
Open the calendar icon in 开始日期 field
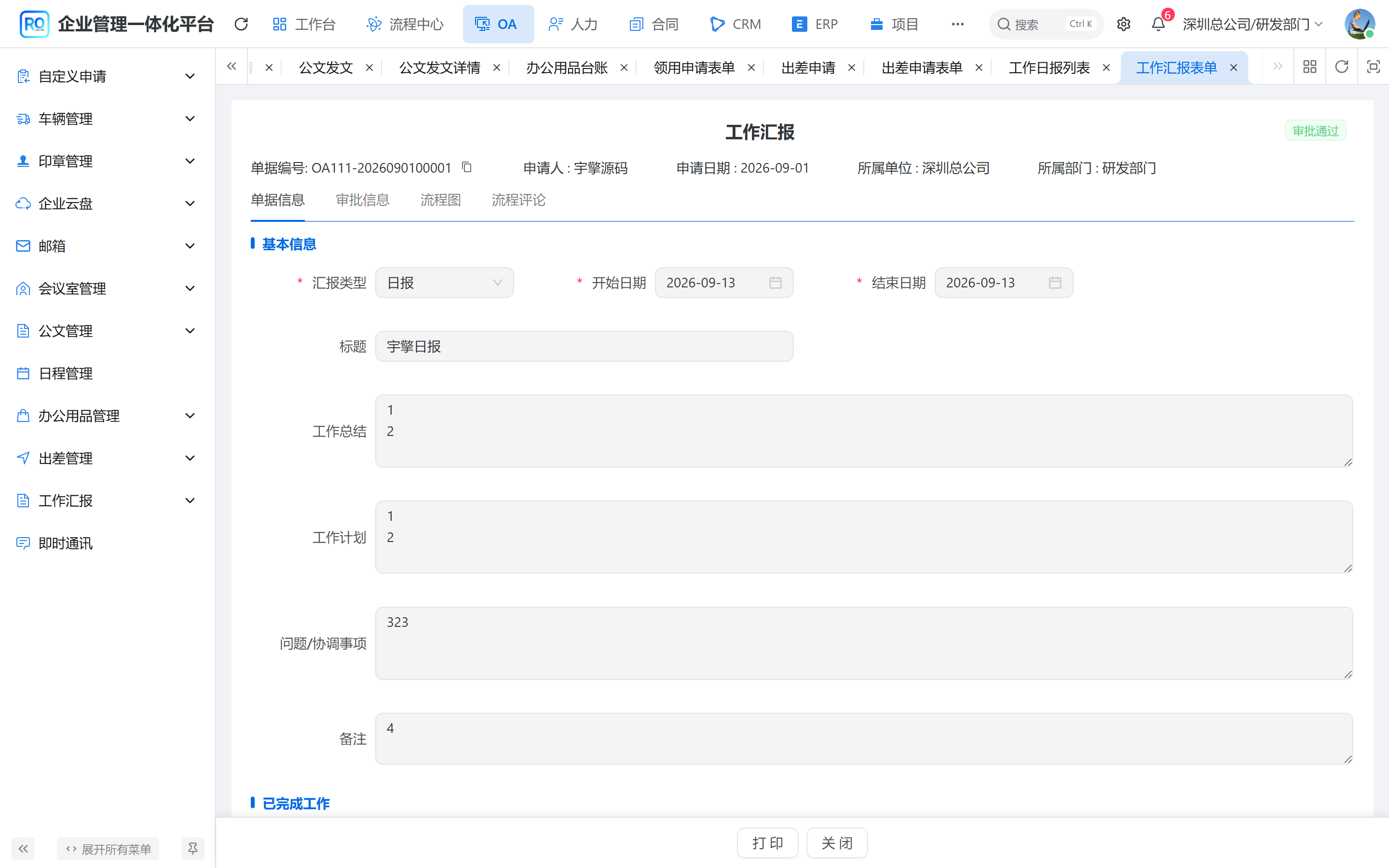[x=776, y=283]
